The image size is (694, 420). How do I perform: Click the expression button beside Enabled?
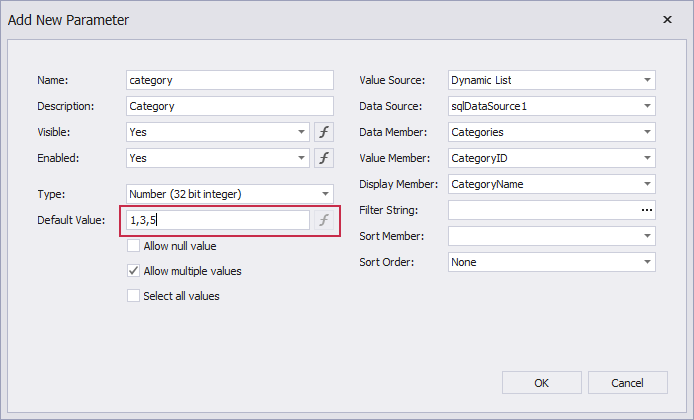tap(324, 158)
